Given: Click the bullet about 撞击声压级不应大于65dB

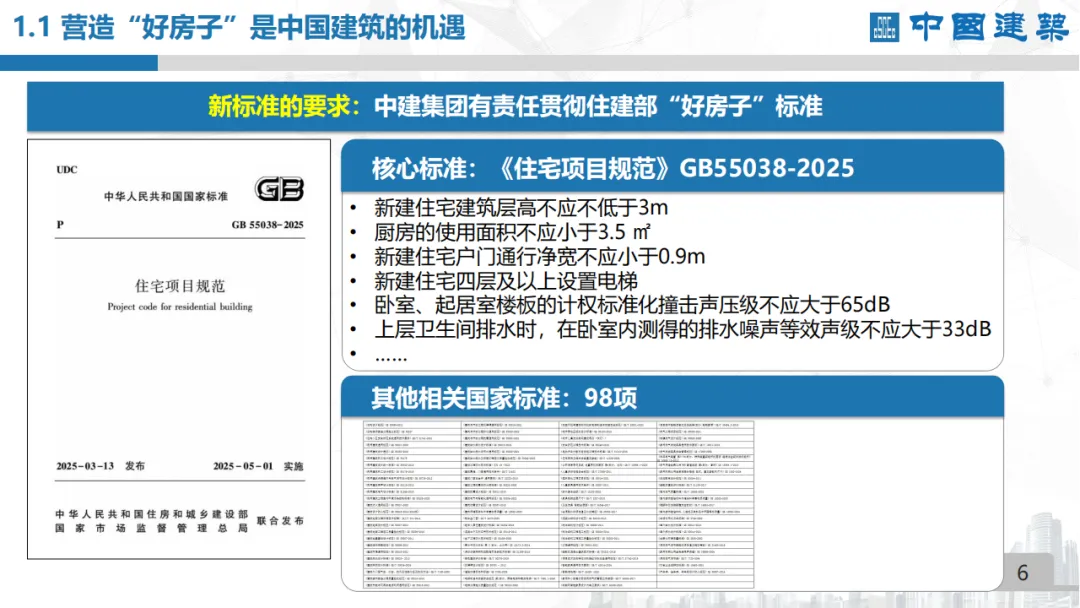Looking at the screenshot, I should coord(632,304).
